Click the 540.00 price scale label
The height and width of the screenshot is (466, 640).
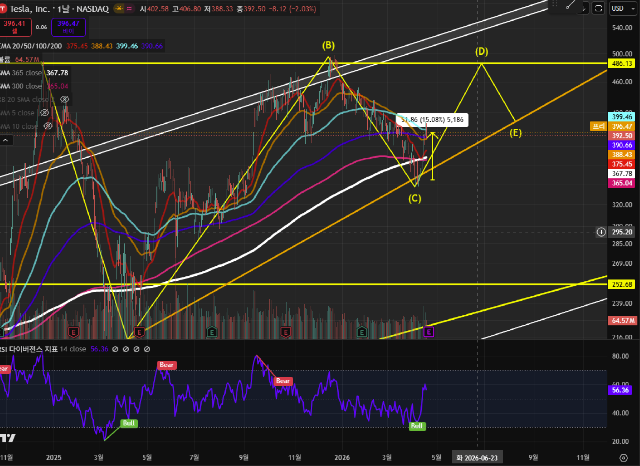click(622, 28)
